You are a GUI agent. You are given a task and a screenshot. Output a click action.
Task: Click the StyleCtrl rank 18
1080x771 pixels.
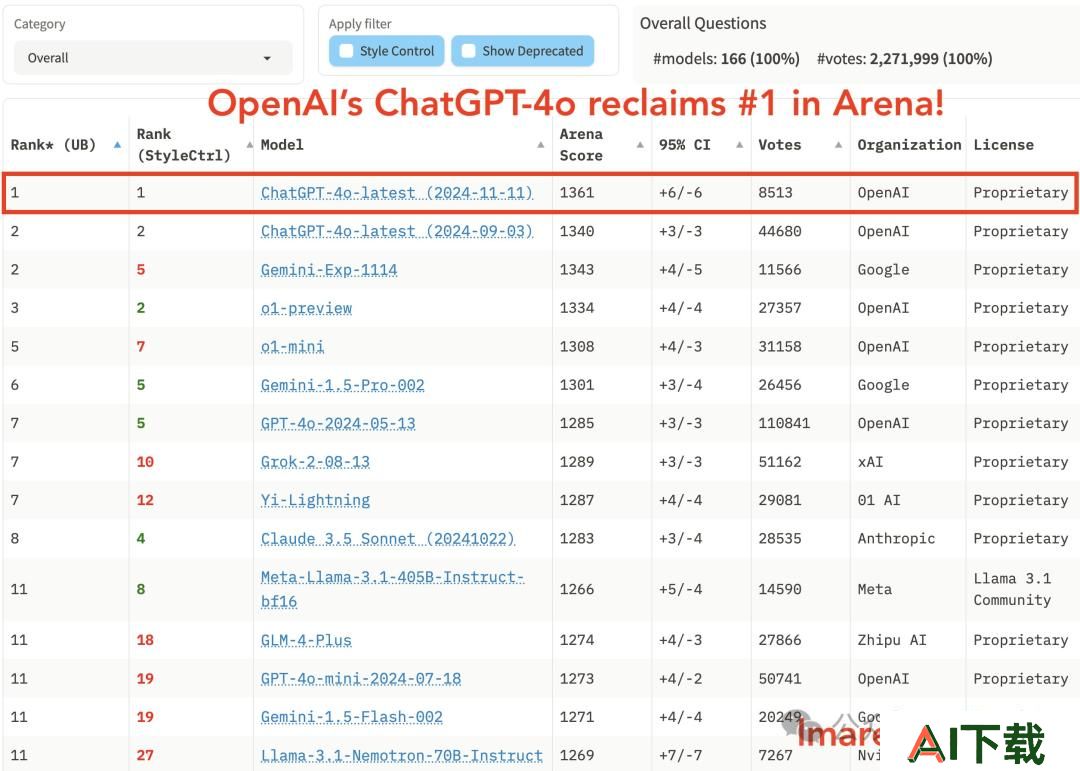(145, 640)
